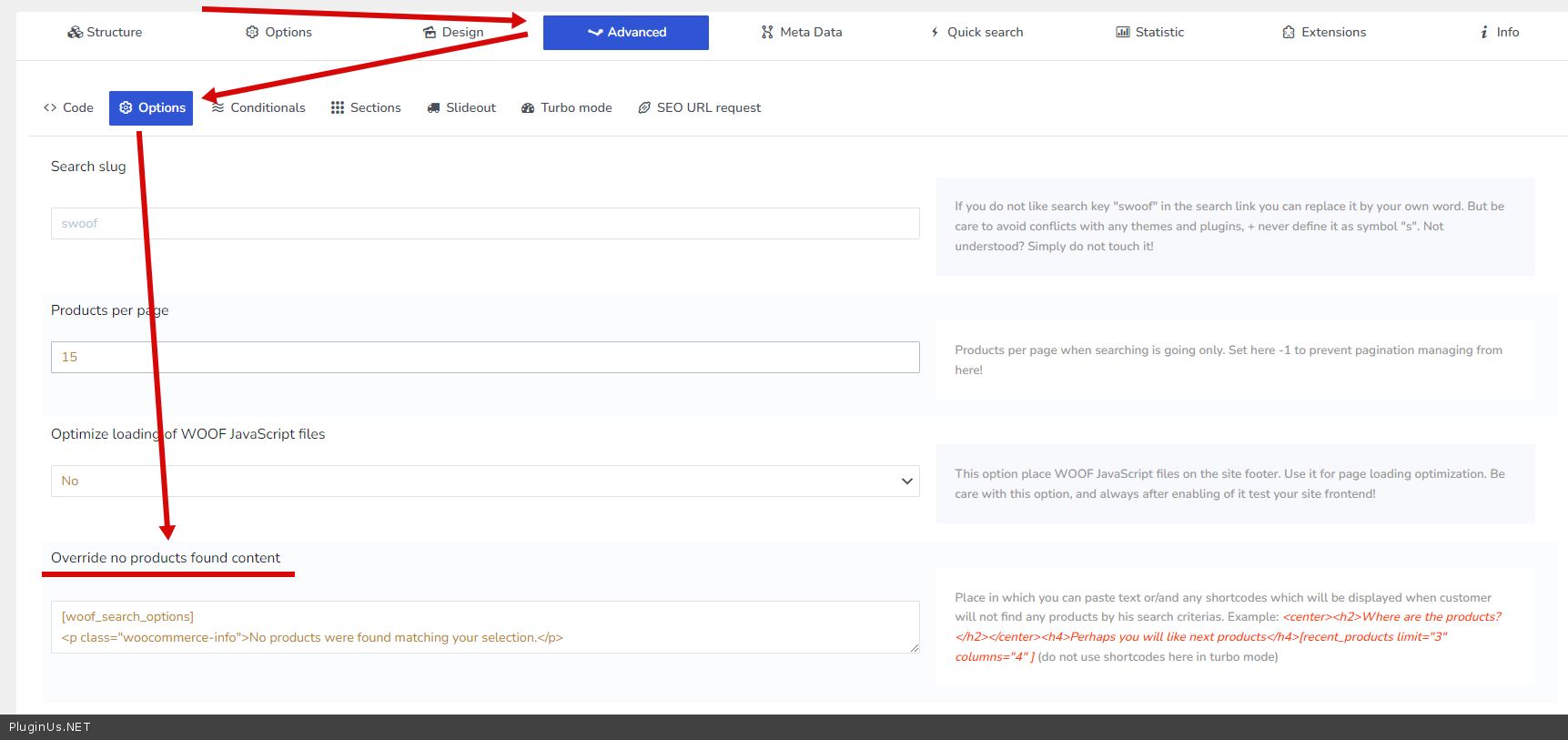Click the gear icon beside top Options
Viewport: 1568px width, 740px height.
(252, 33)
